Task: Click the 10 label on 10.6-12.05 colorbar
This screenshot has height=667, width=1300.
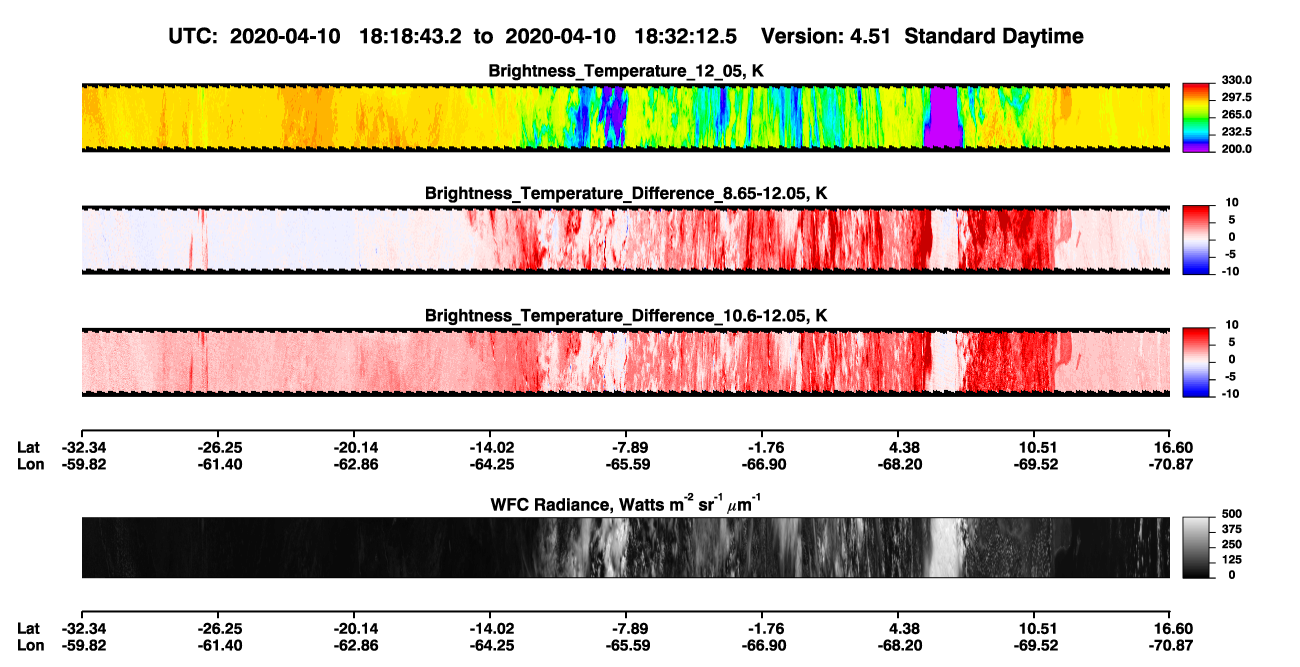Action: pyautogui.click(x=1231, y=325)
